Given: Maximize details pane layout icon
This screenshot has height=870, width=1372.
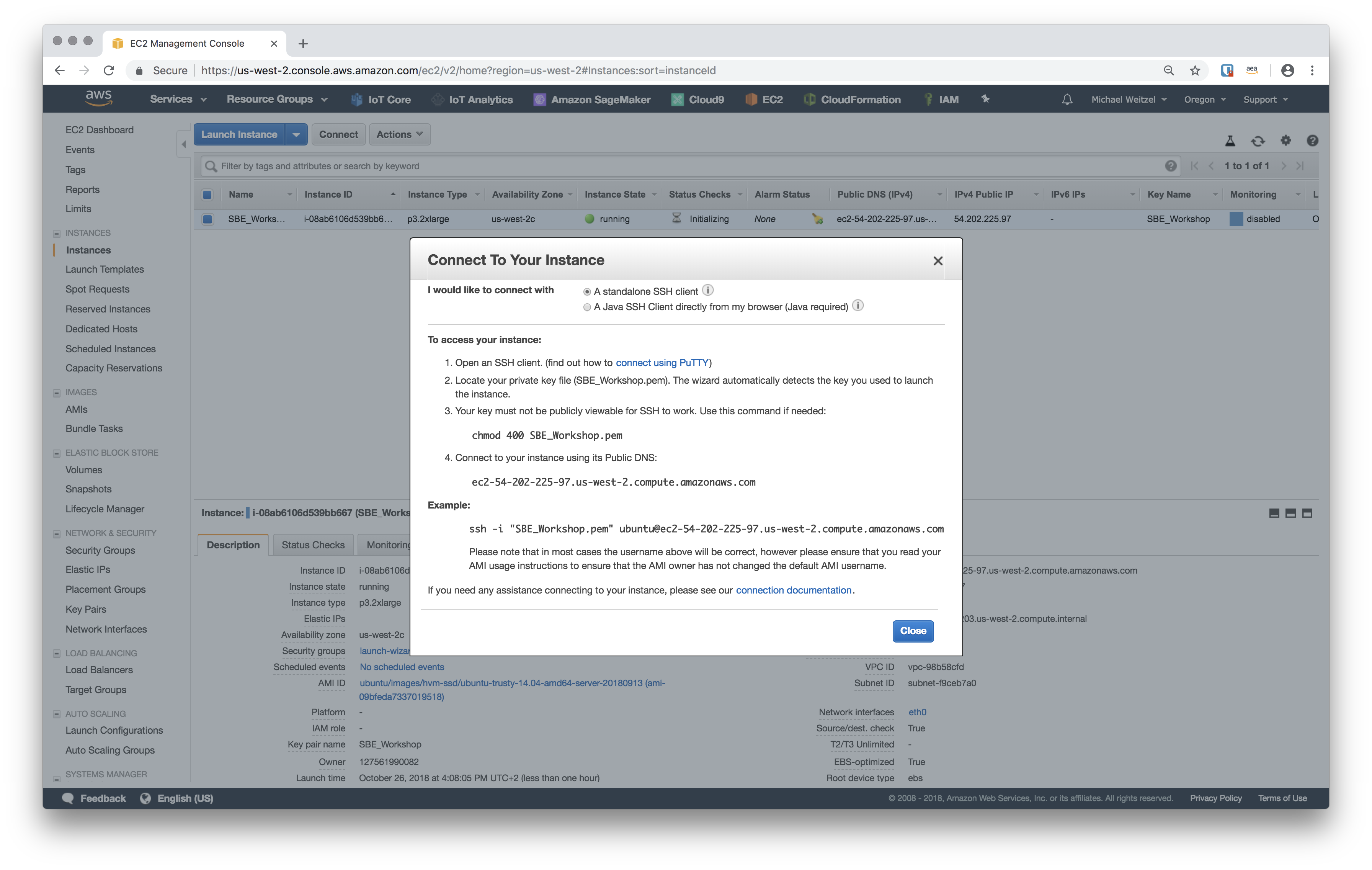Looking at the screenshot, I should (1307, 513).
